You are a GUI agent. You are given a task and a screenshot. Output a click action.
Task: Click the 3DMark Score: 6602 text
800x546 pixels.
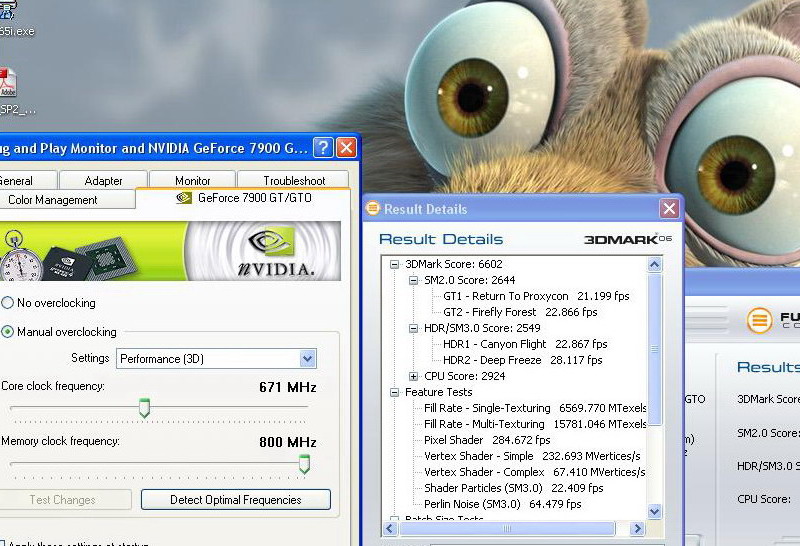[454, 264]
